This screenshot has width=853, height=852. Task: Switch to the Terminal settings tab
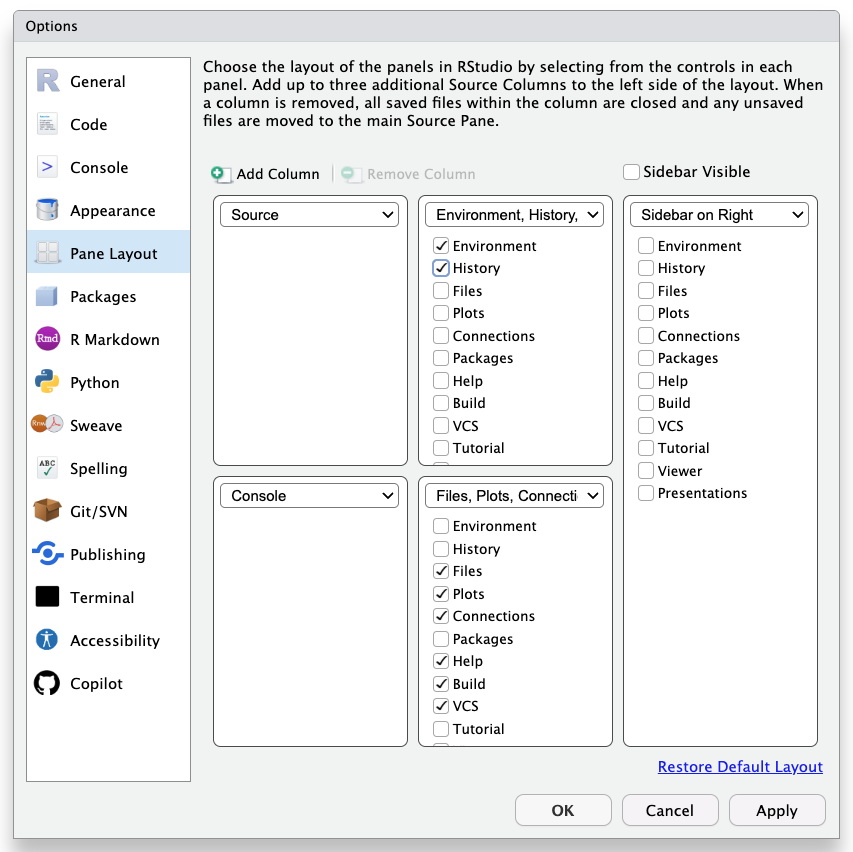coord(101,597)
